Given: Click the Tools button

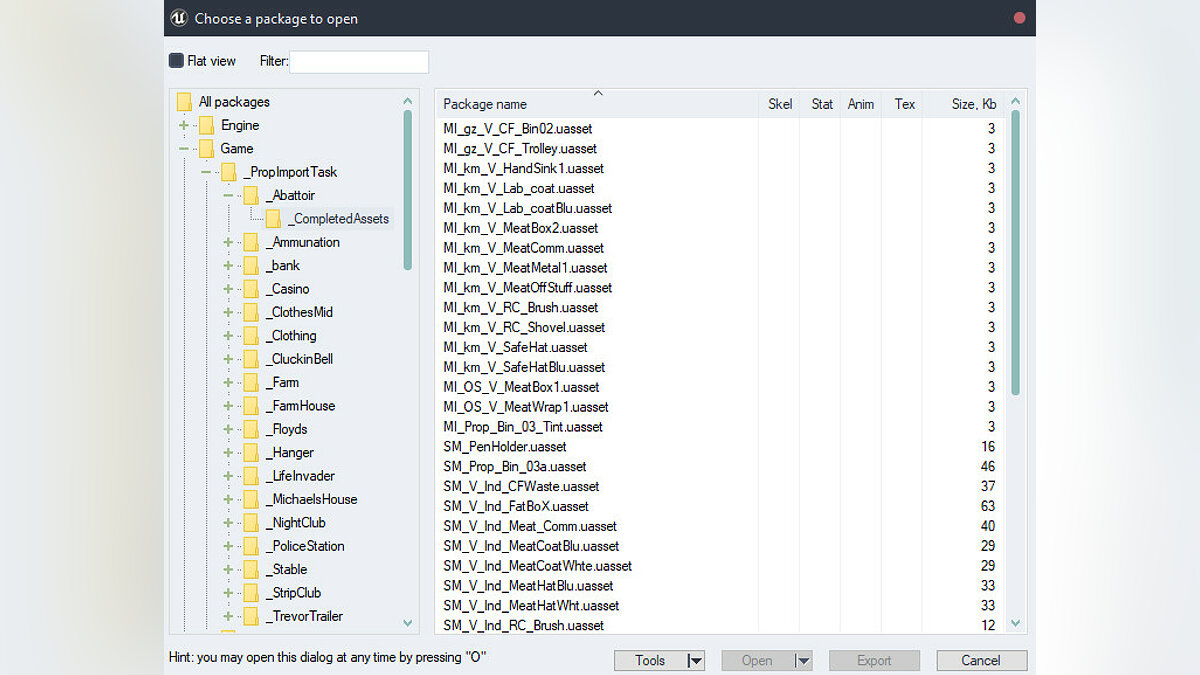Looking at the screenshot, I should [x=650, y=661].
